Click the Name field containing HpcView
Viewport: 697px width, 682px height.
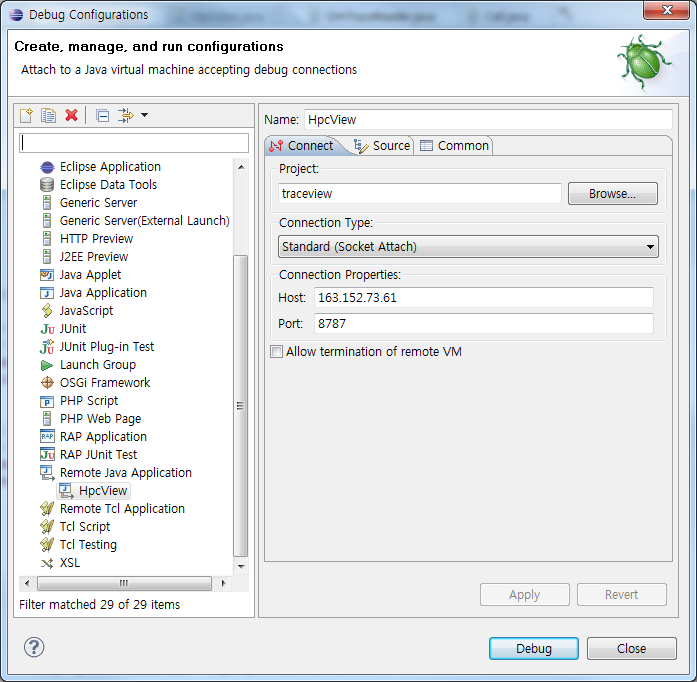[488, 120]
